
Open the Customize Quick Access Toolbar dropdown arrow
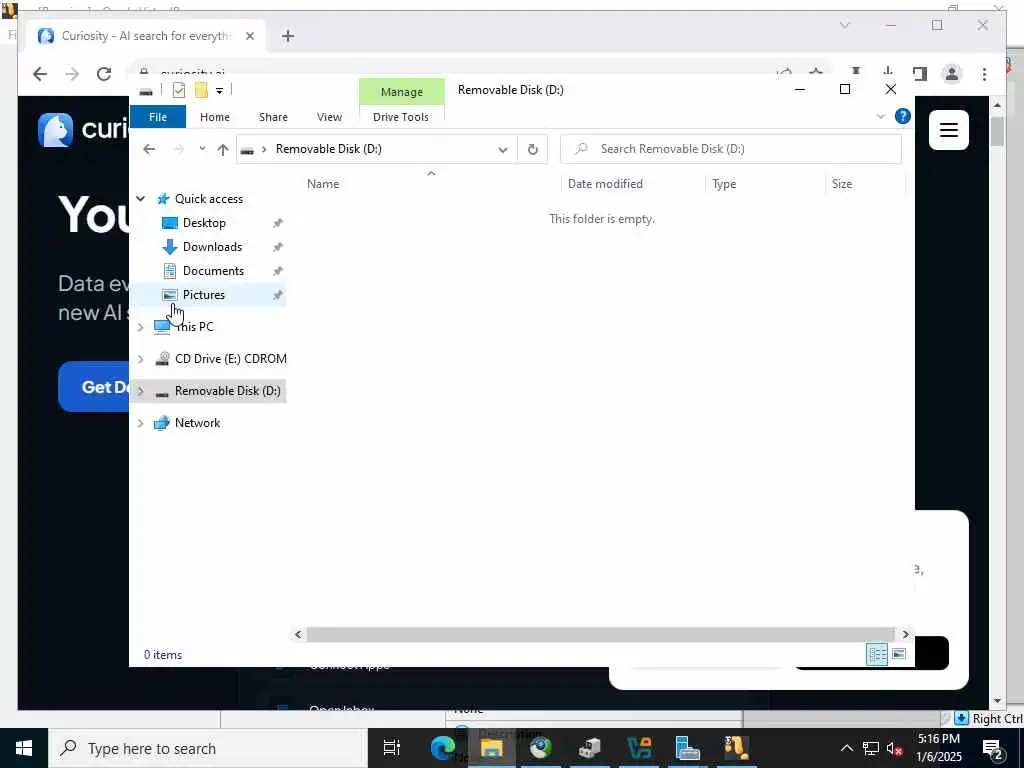point(219,90)
